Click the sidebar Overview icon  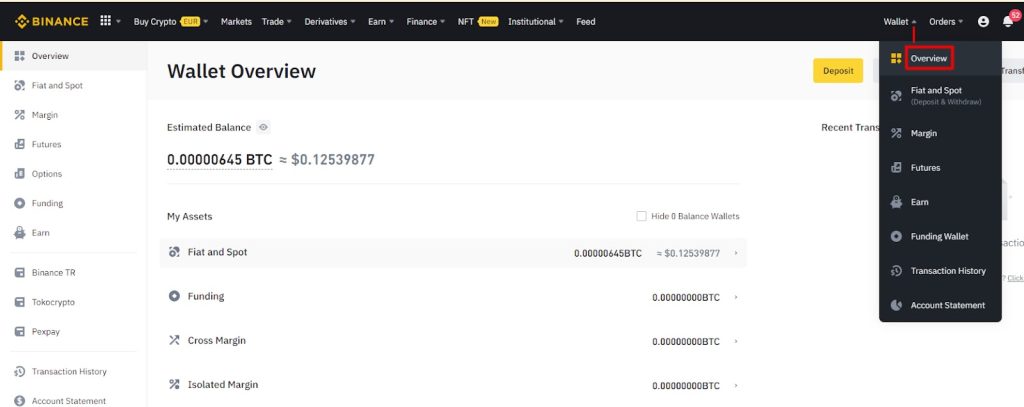coord(20,56)
